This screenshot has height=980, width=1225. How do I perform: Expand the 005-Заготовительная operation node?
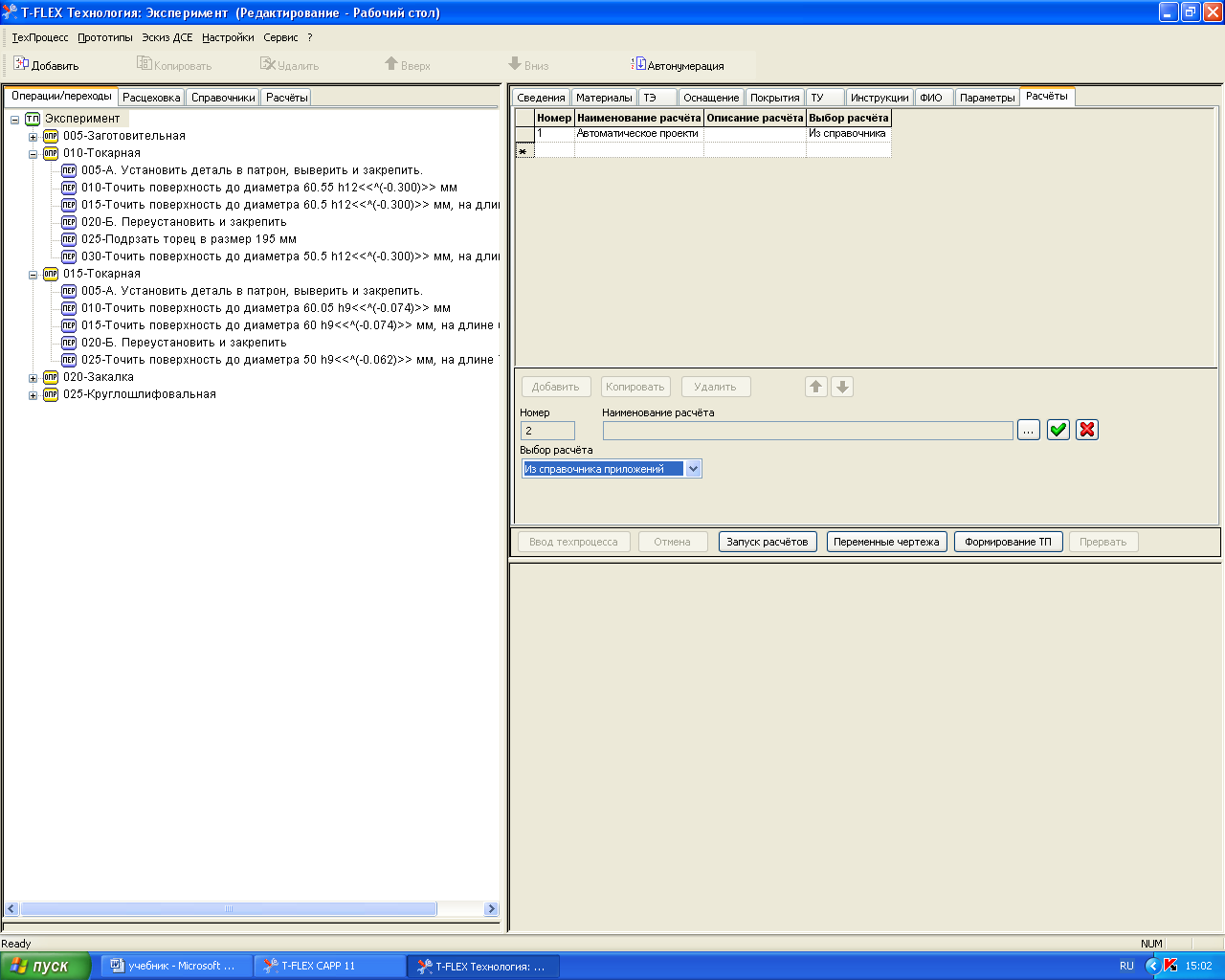click(x=33, y=137)
